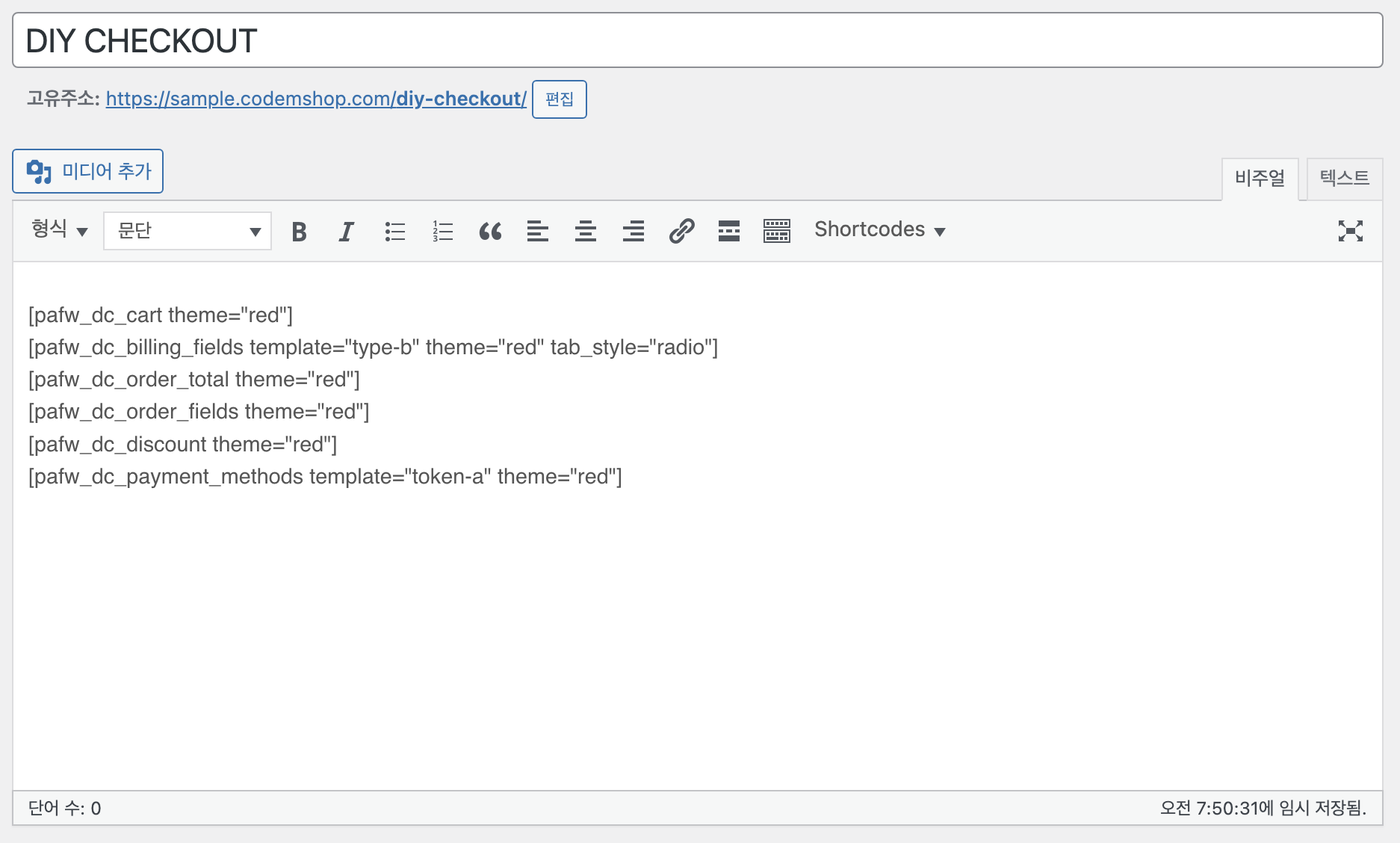Apply blockquote formatting

(x=490, y=232)
